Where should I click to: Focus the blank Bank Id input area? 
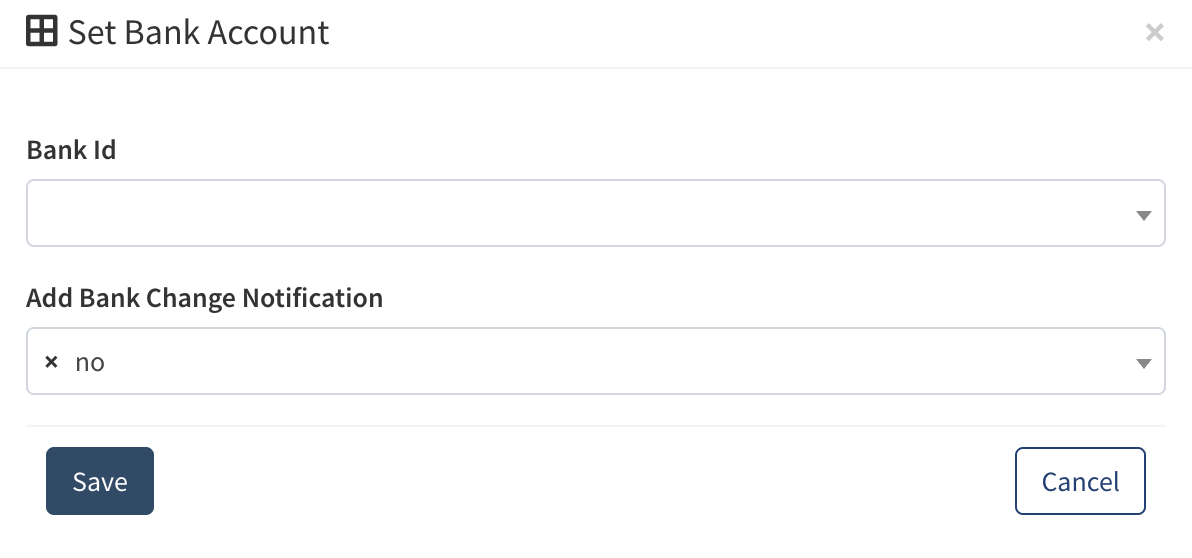pos(580,213)
